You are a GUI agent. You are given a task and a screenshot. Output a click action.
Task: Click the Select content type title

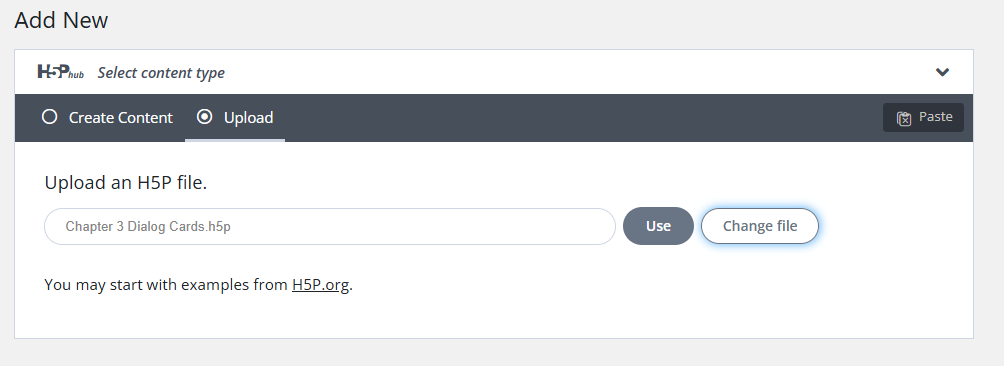161,73
